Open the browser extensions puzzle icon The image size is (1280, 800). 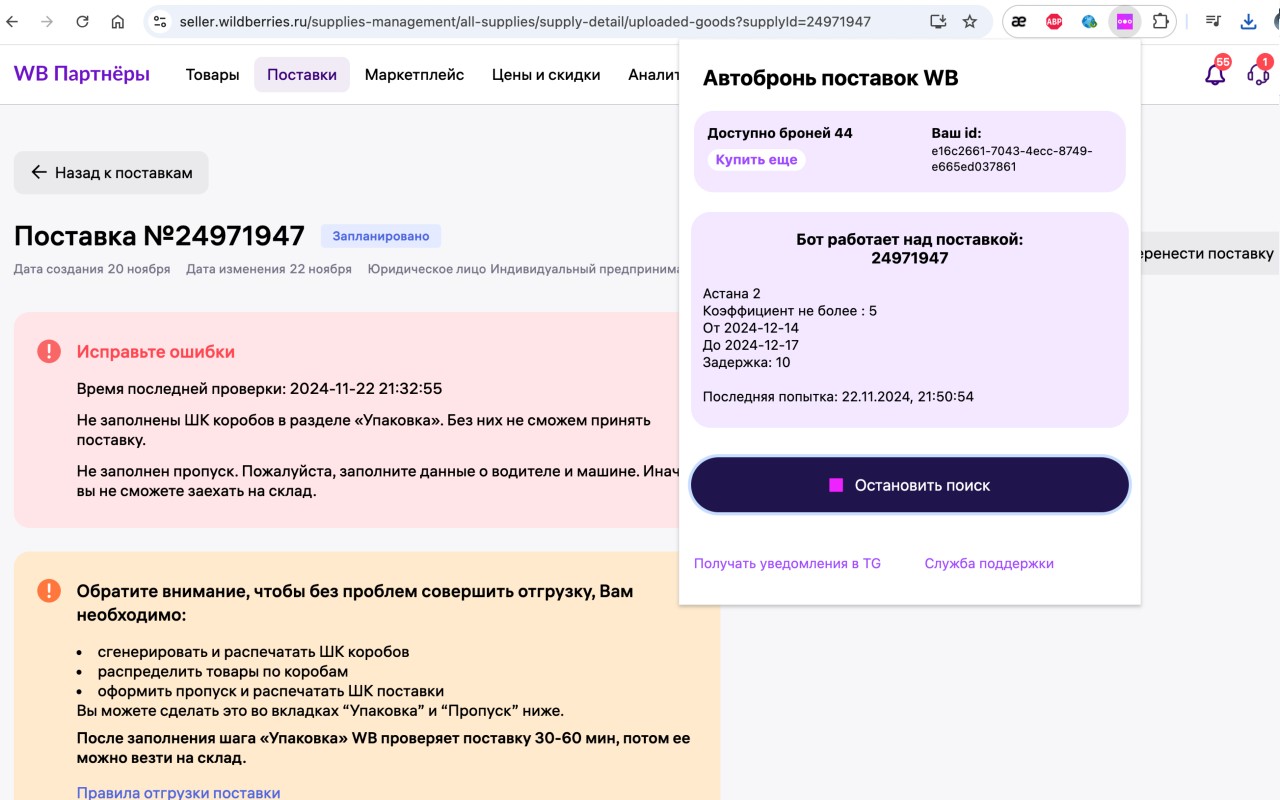coord(1158,19)
